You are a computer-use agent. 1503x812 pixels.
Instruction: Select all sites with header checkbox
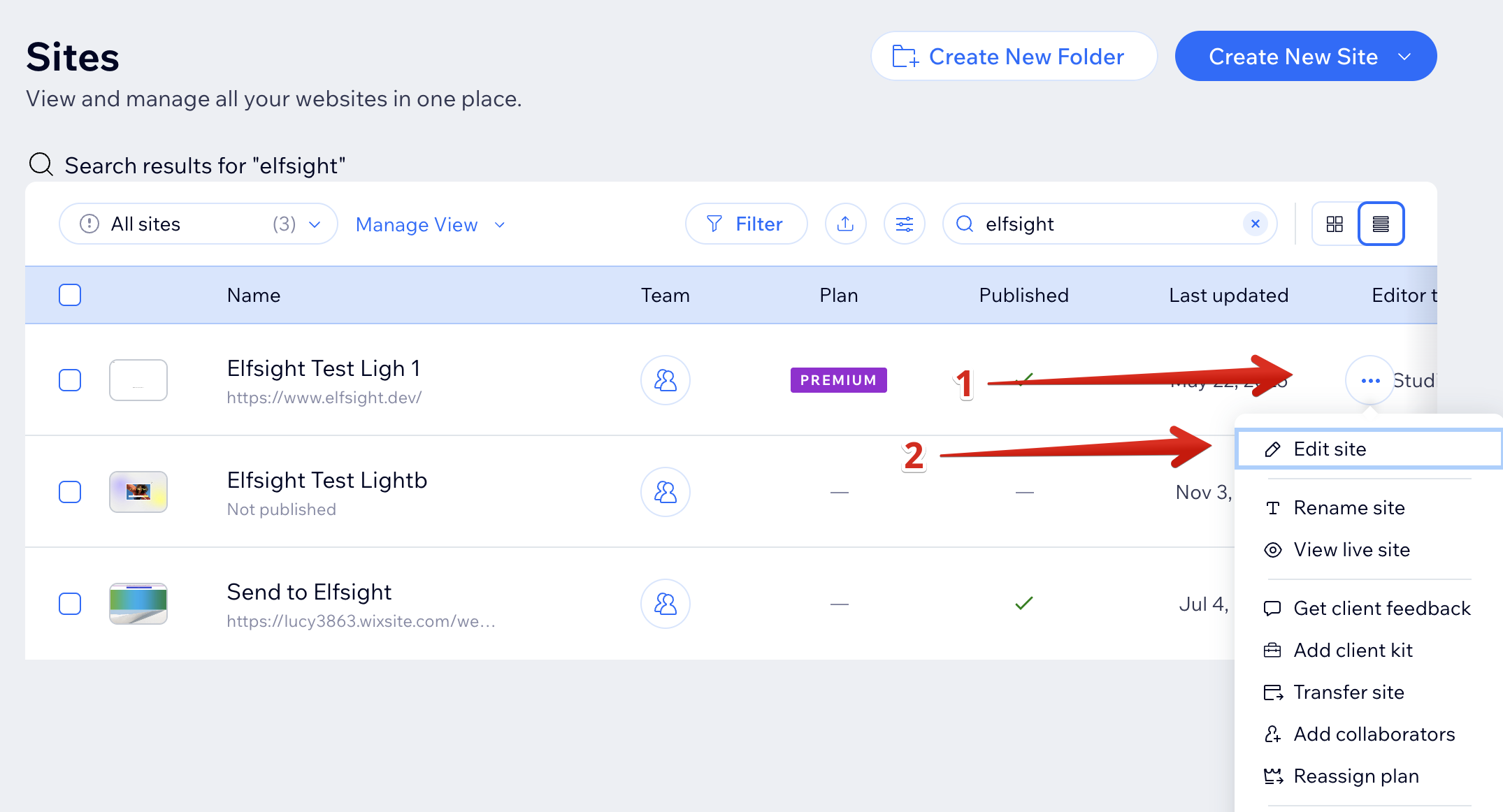pyautogui.click(x=70, y=295)
